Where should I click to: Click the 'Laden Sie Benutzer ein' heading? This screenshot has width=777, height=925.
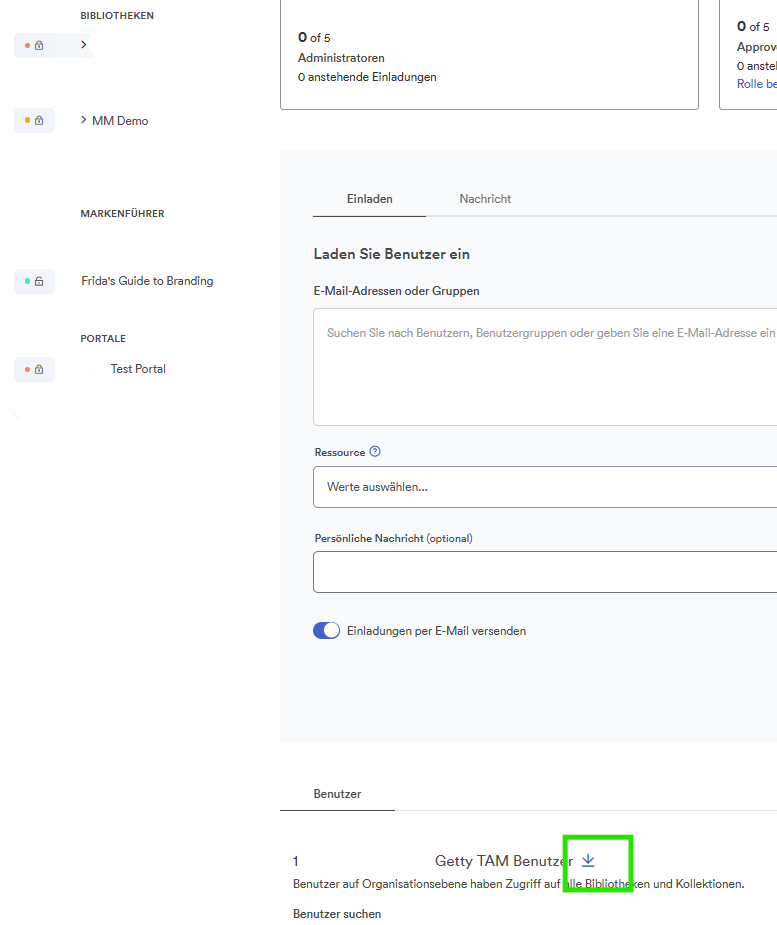click(x=392, y=254)
